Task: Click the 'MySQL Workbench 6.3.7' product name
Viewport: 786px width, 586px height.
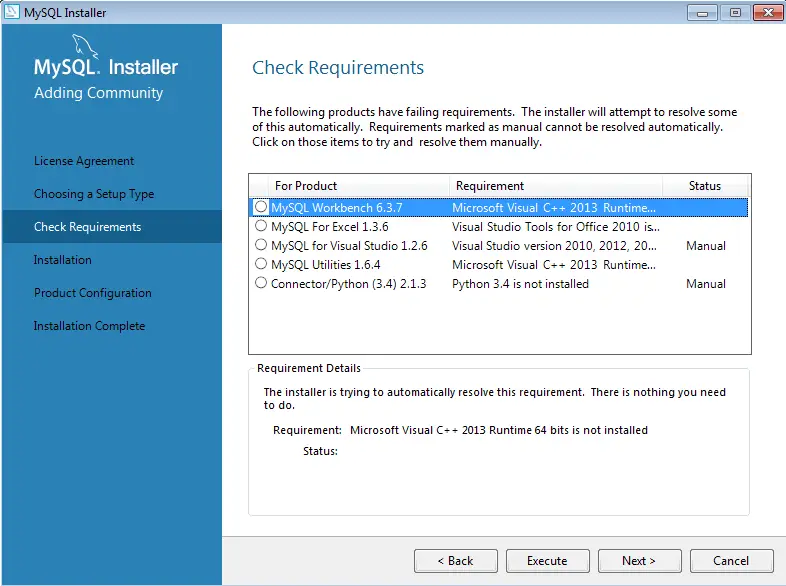Action: pyautogui.click(x=336, y=208)
